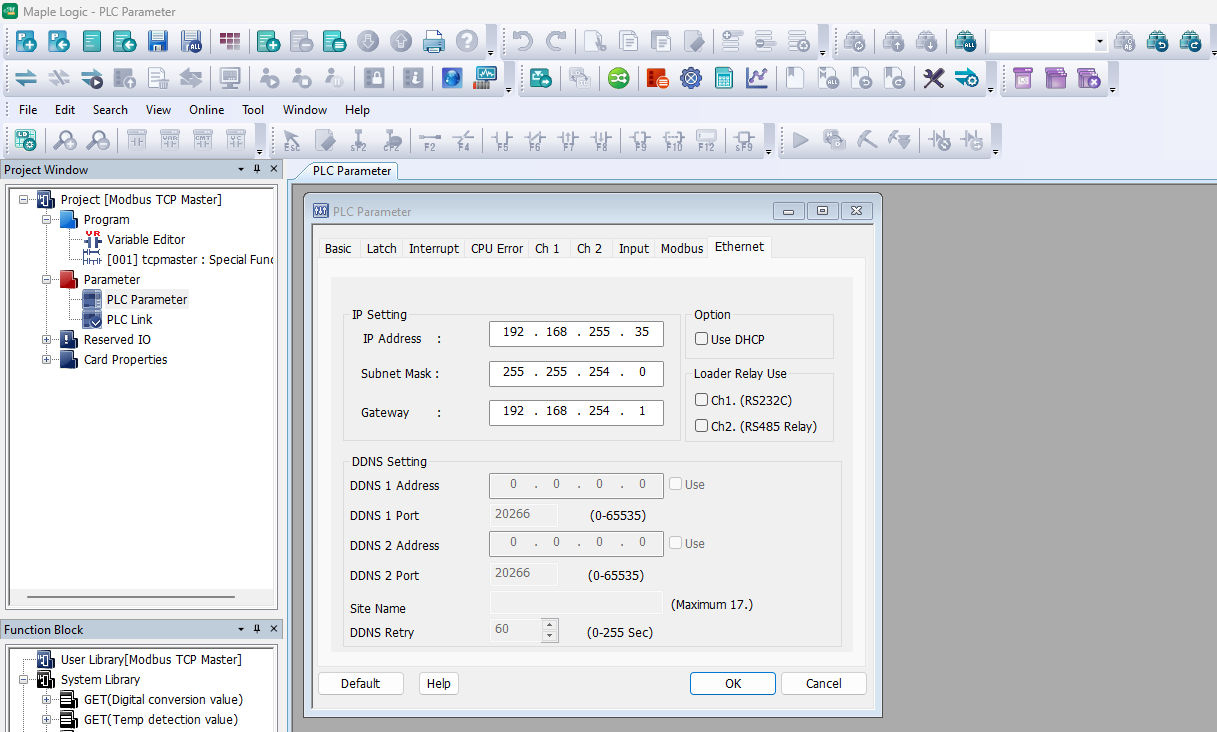Click the globe online connection icon
This screenshot has height=732, width=1217.
click(453, 78)
